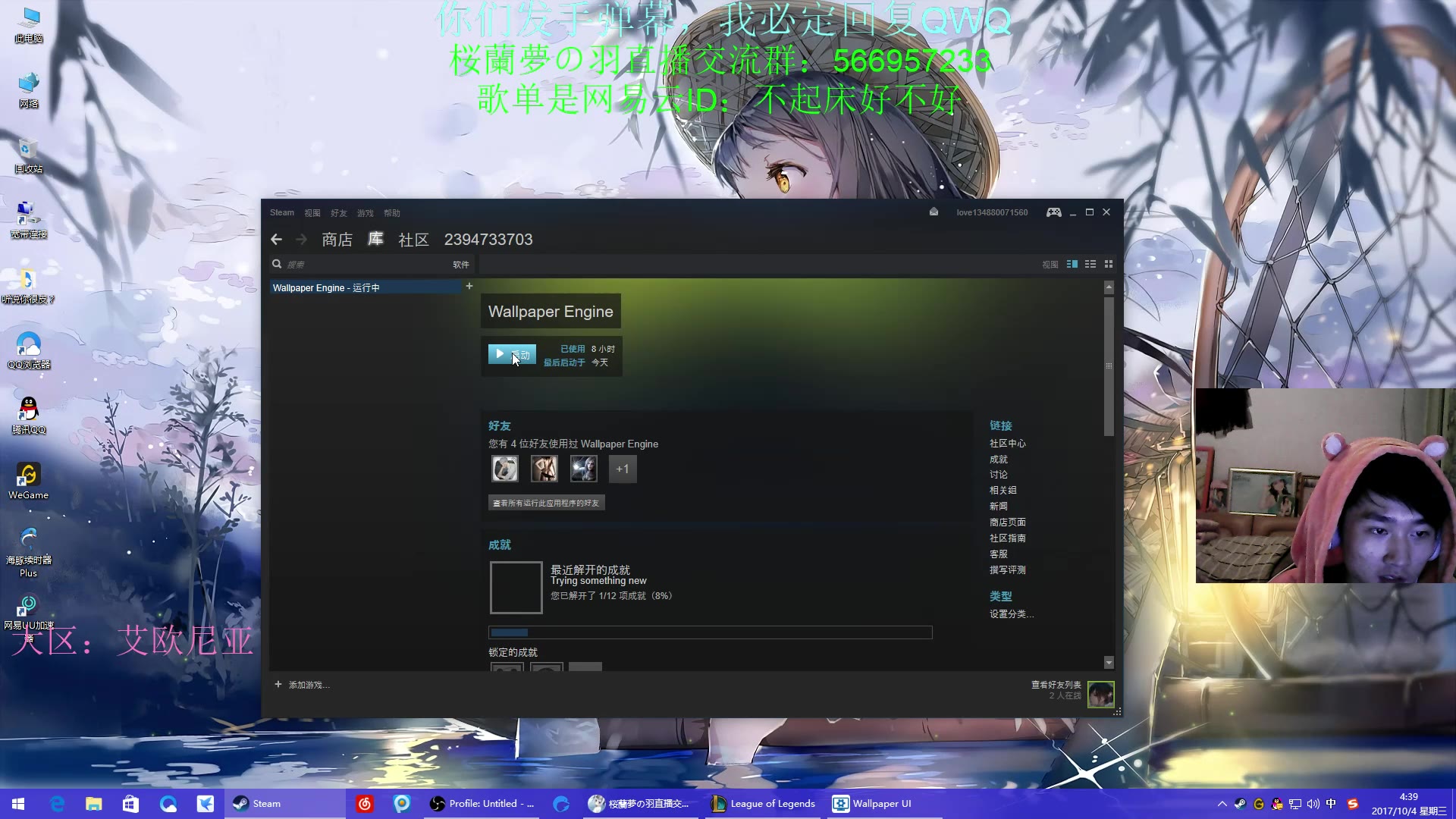1456x819 pixels.
Task: Show the +1 additional friend
Action: pyautogui.click(x=623, y=469)
